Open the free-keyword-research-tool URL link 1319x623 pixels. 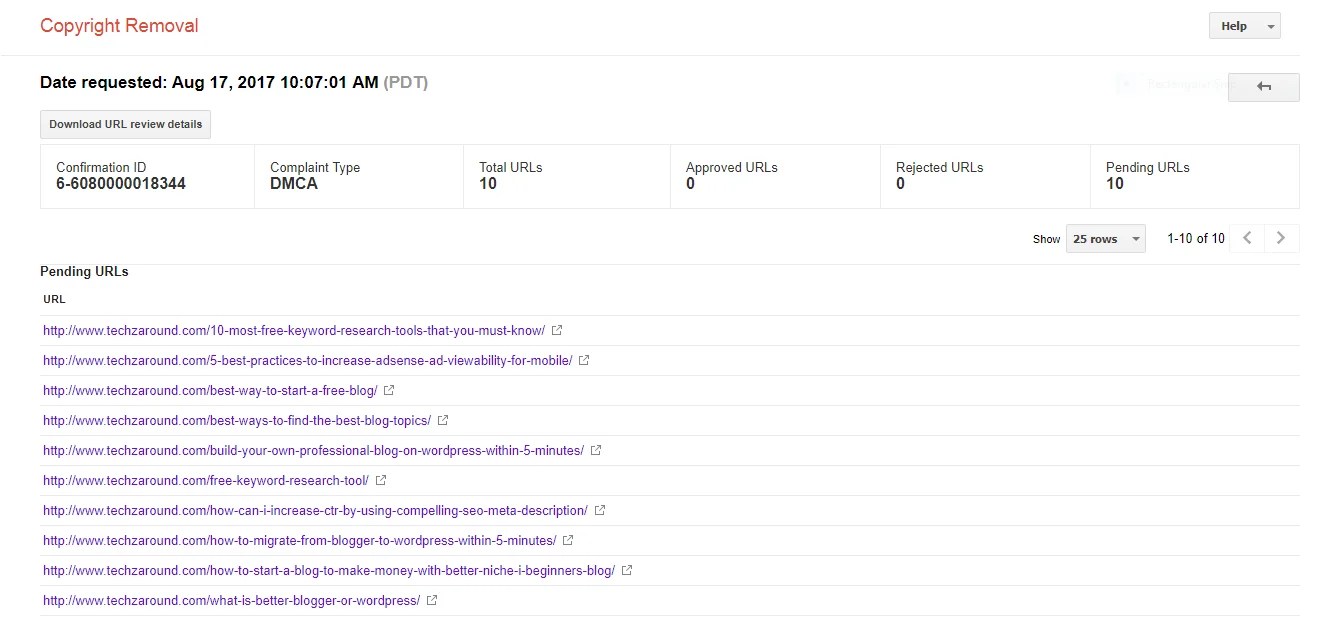click(x=205, y=480)
